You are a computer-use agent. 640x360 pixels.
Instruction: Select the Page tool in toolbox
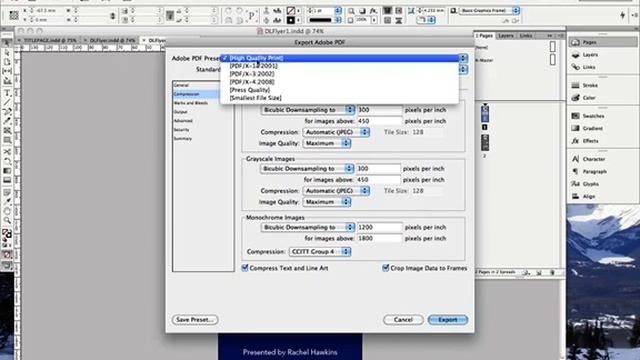tap(7, 62)
